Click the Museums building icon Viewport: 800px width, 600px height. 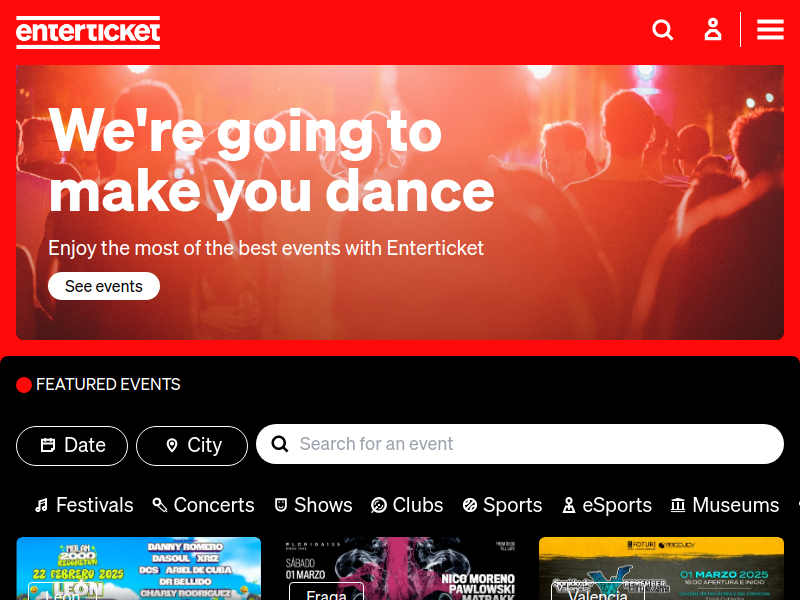coord(678,505)
